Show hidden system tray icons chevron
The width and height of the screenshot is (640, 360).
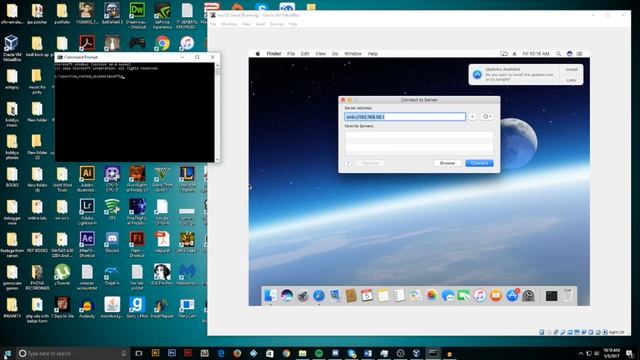pos(581,353)
